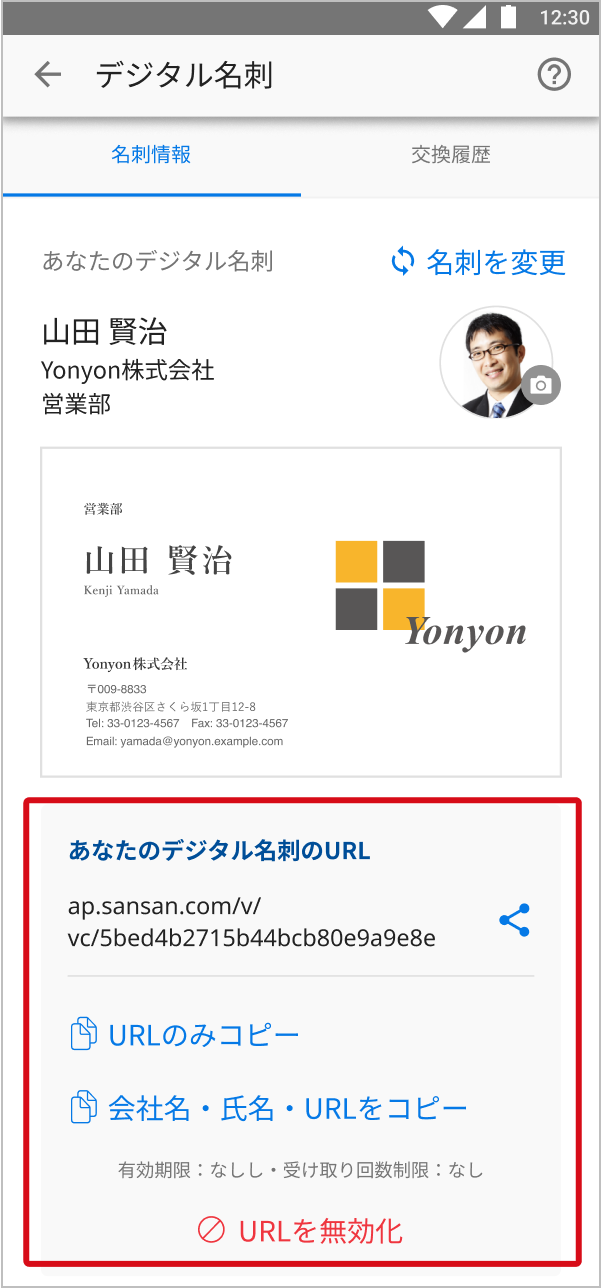Open the business card image

pyautogui.click(x=301, y=612)
